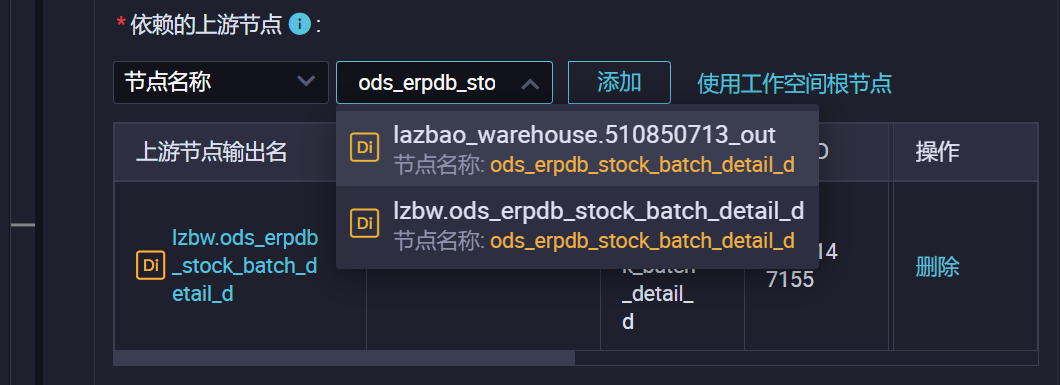Screen dimensions: 1060x385
Task: Collapse the ods_erpdb_sto suggestion list with its up arrow
Action: [530, 84]
